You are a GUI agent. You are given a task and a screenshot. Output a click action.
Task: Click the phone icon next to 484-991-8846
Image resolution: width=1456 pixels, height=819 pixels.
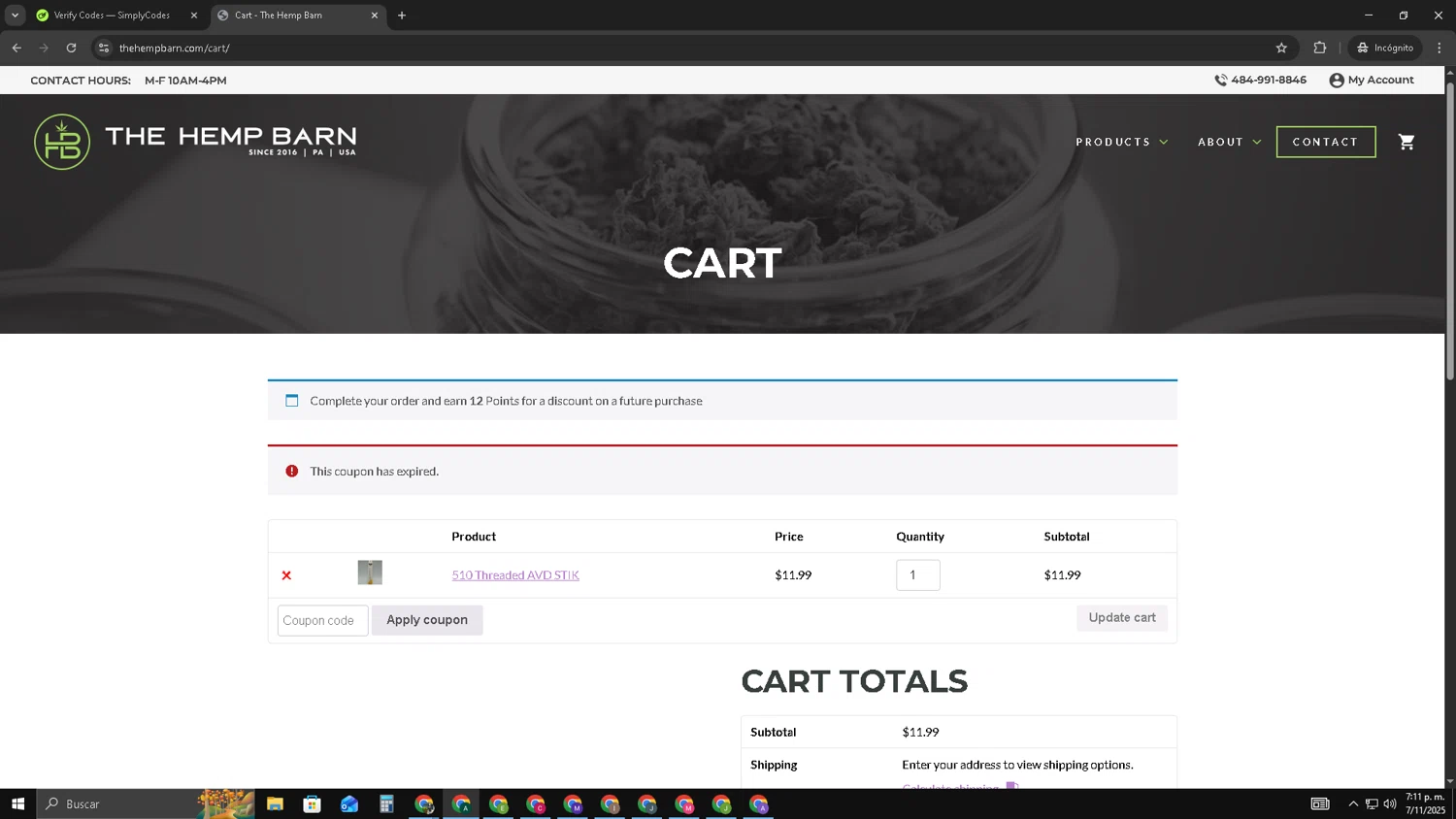pyautogui.click(x=1221, y=81)
